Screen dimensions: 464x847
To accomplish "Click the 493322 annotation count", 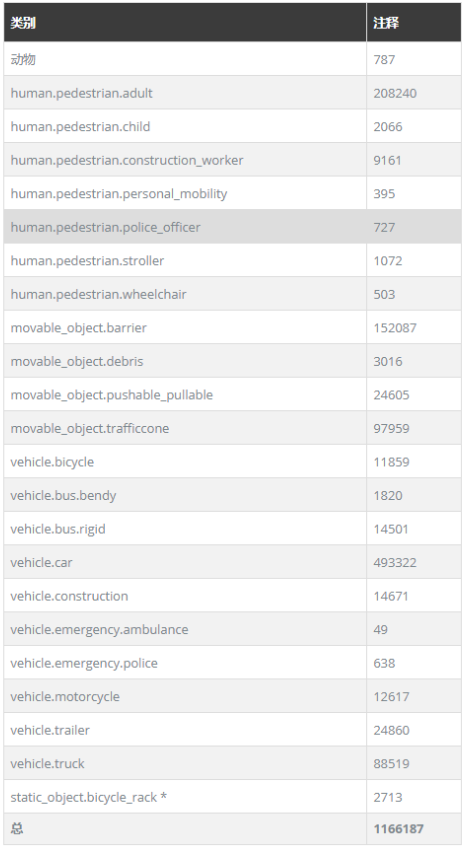I will [395, 562].
